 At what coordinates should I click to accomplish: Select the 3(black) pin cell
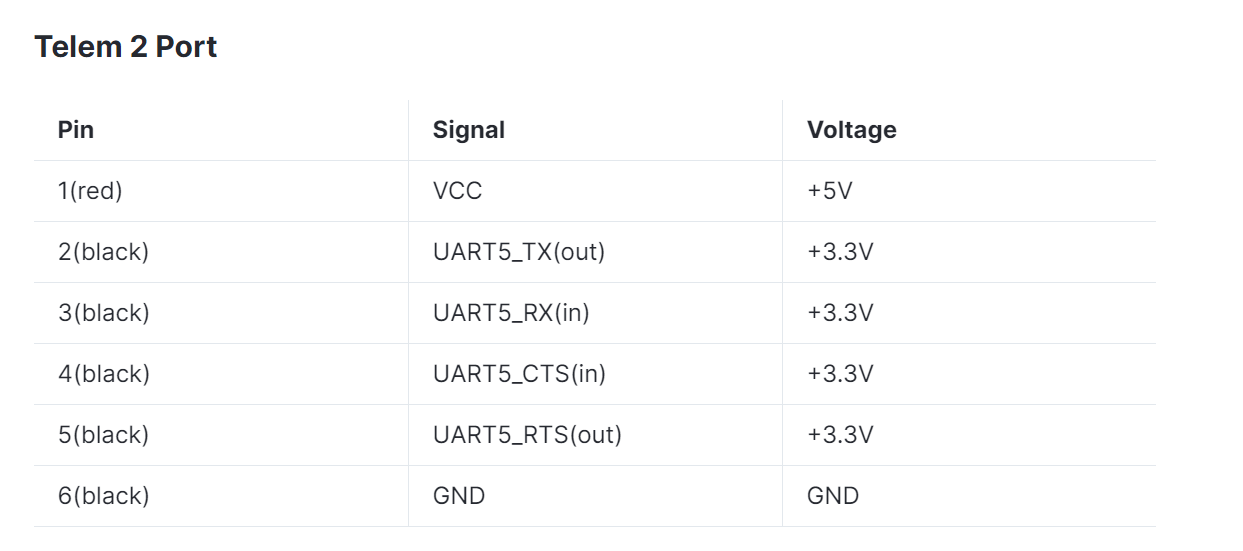[x=103, y=313]
